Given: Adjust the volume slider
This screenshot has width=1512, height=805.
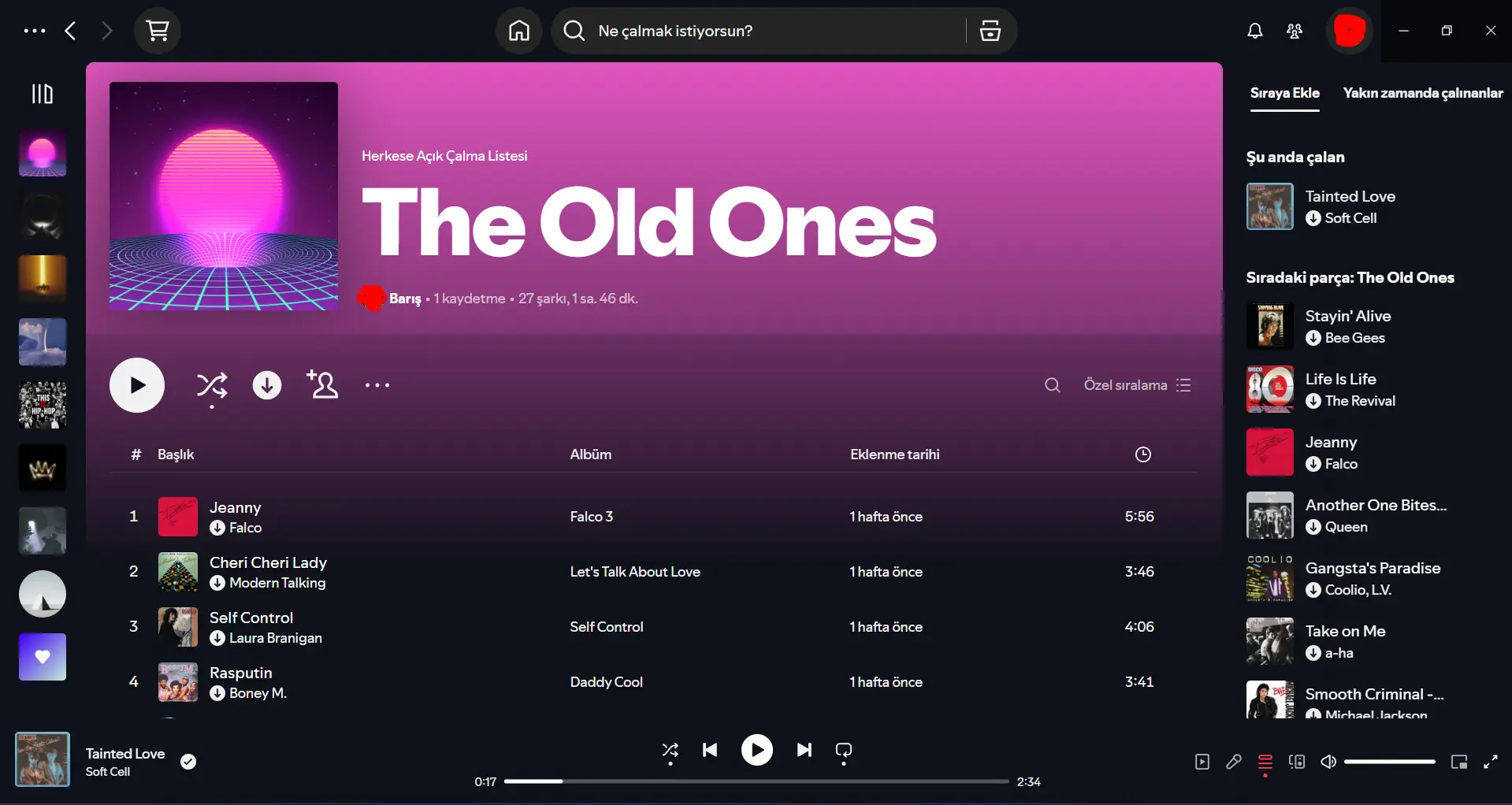Looking at the screenshot, I should (x=1390, y=762).
